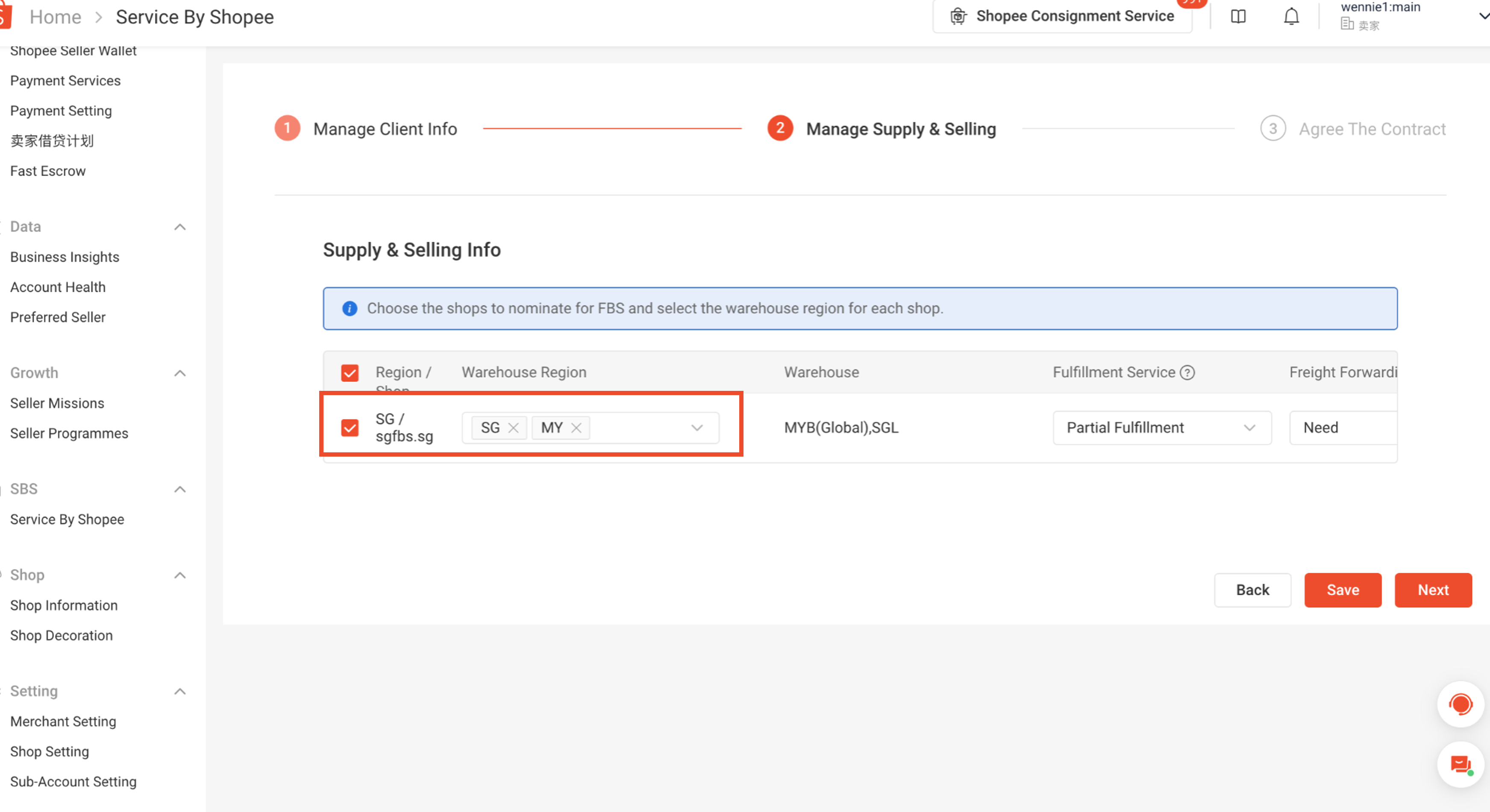Open Account Health

pyautogui.click(x=58, y=287)
